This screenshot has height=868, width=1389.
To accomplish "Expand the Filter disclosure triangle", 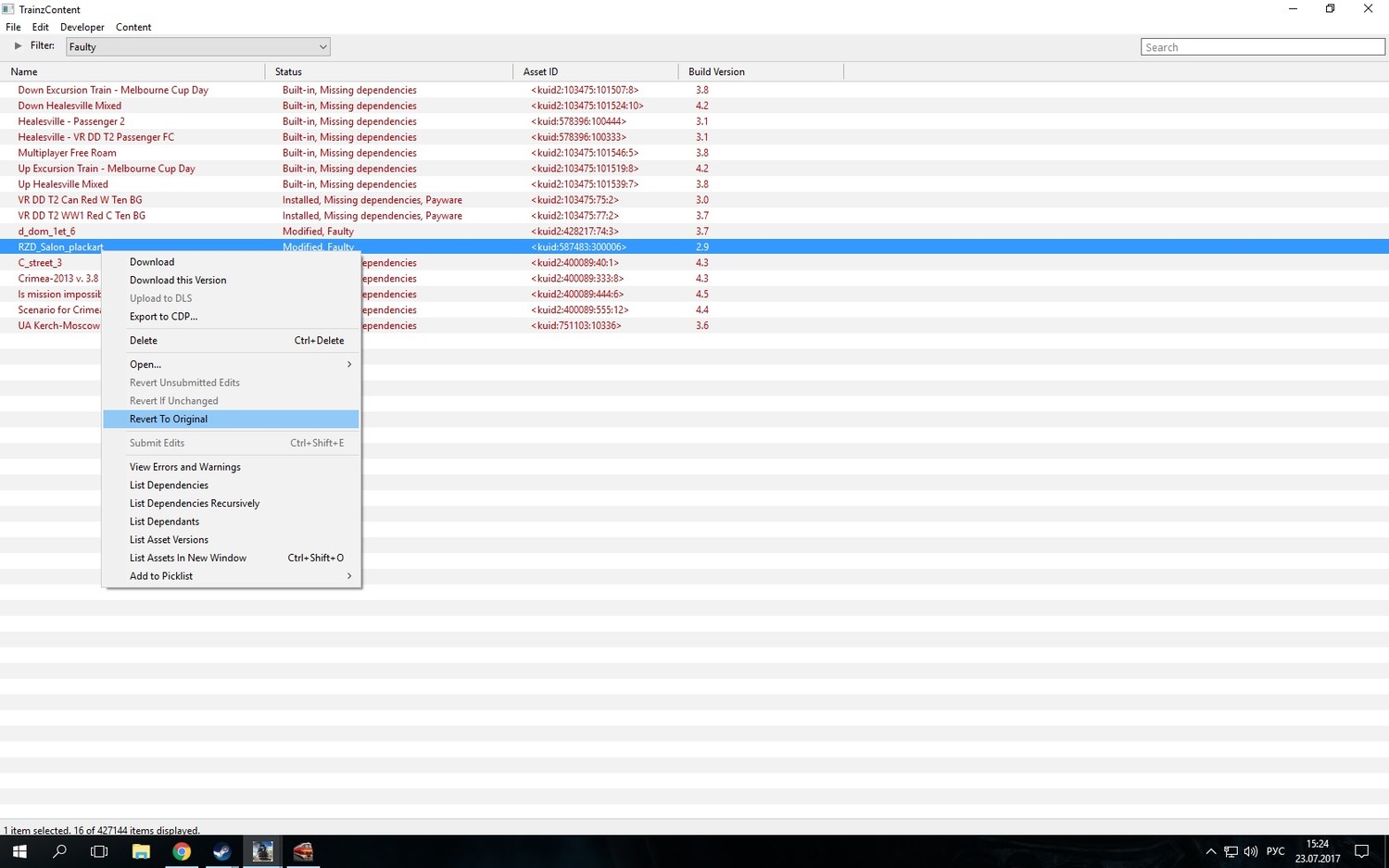I will point(18,46).
